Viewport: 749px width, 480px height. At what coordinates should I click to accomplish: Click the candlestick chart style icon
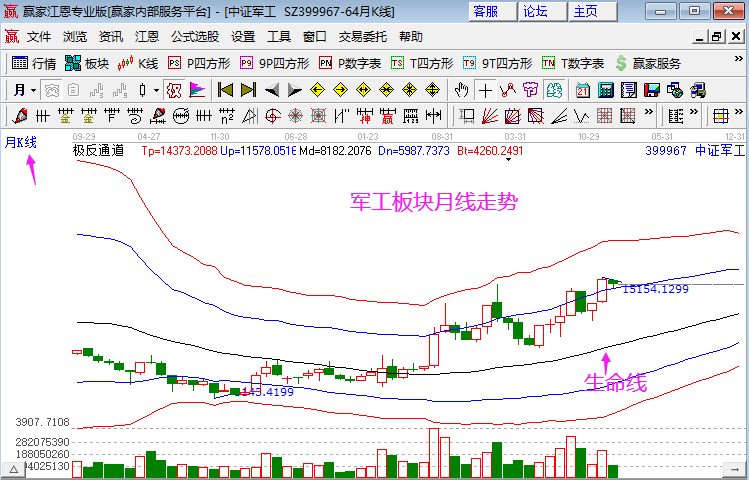(143, 90)
